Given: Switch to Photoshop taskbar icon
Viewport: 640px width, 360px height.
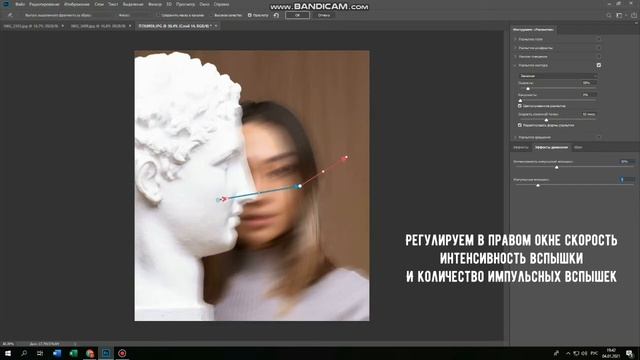Looking at the screenshot, I should 106,353.
